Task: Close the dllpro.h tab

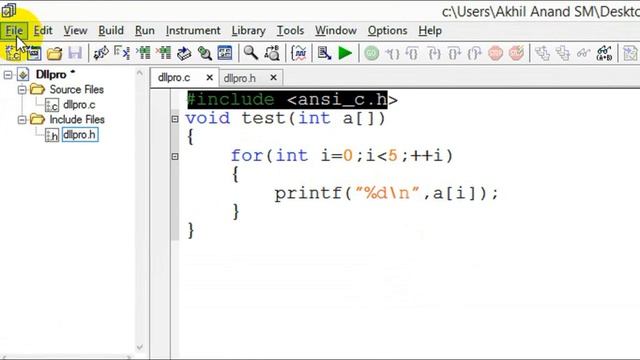Action: click(x=273, y=78)
